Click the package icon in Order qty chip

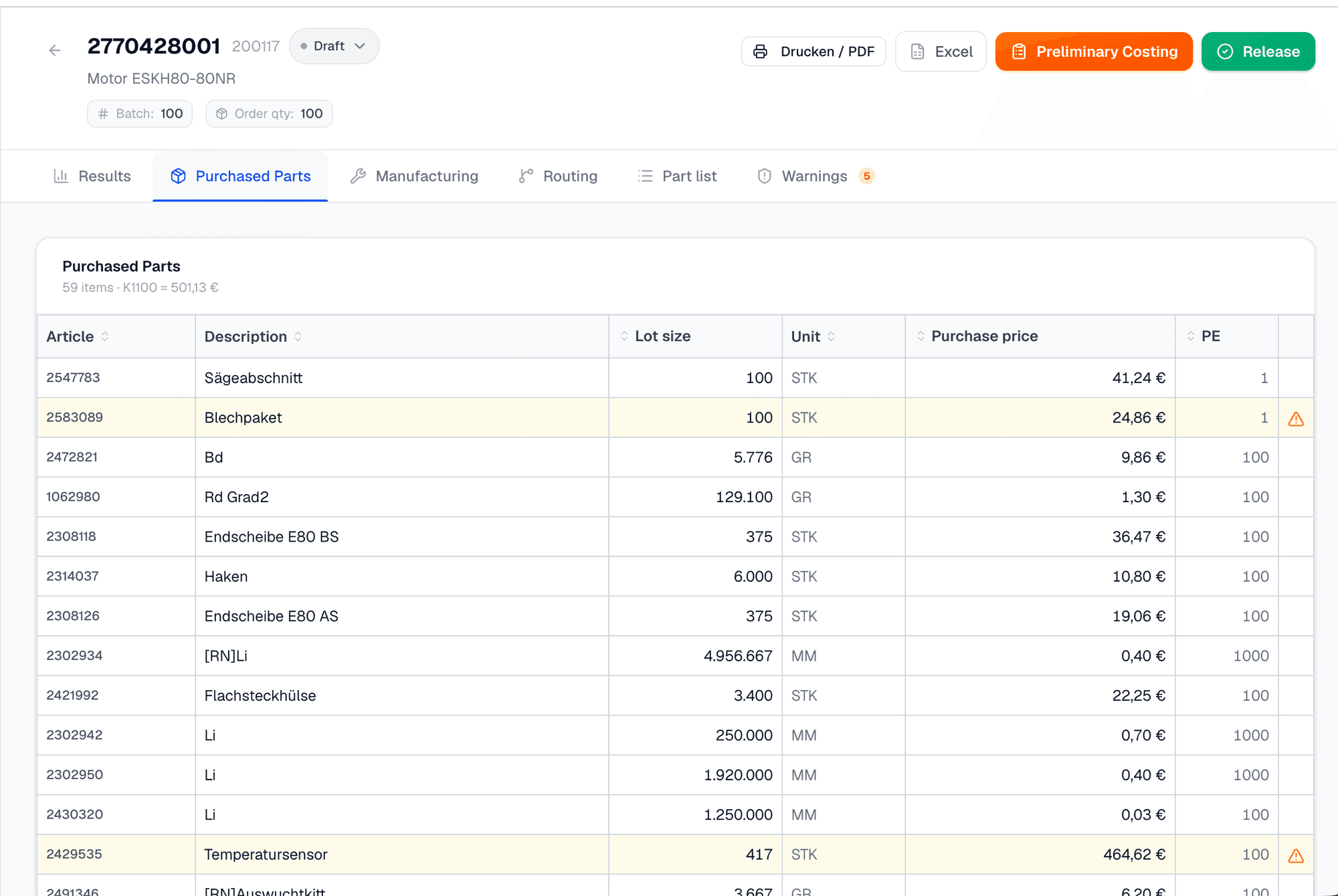(222, 114)
